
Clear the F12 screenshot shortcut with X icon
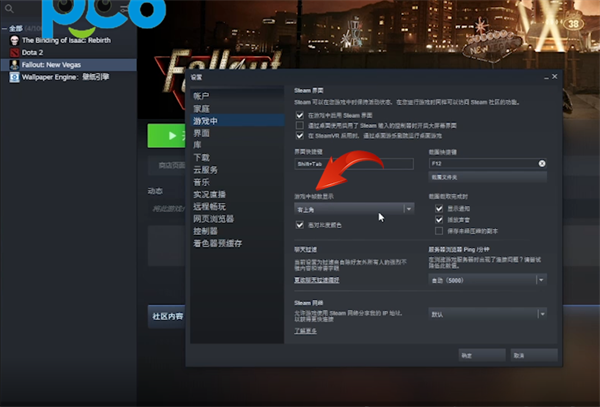[x=542, y=164]
